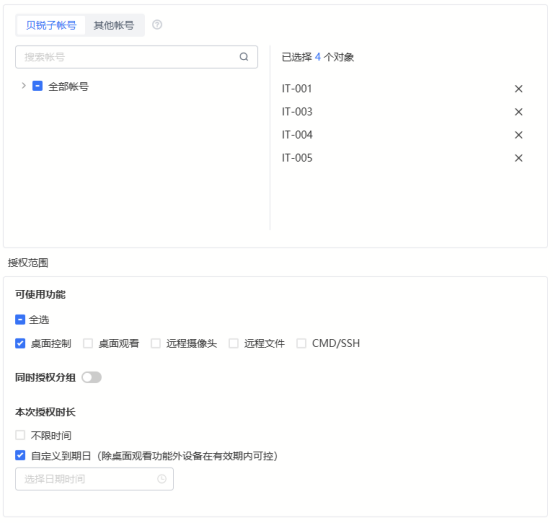Remove IT-003 from selected objects

[x=518, y=112]
